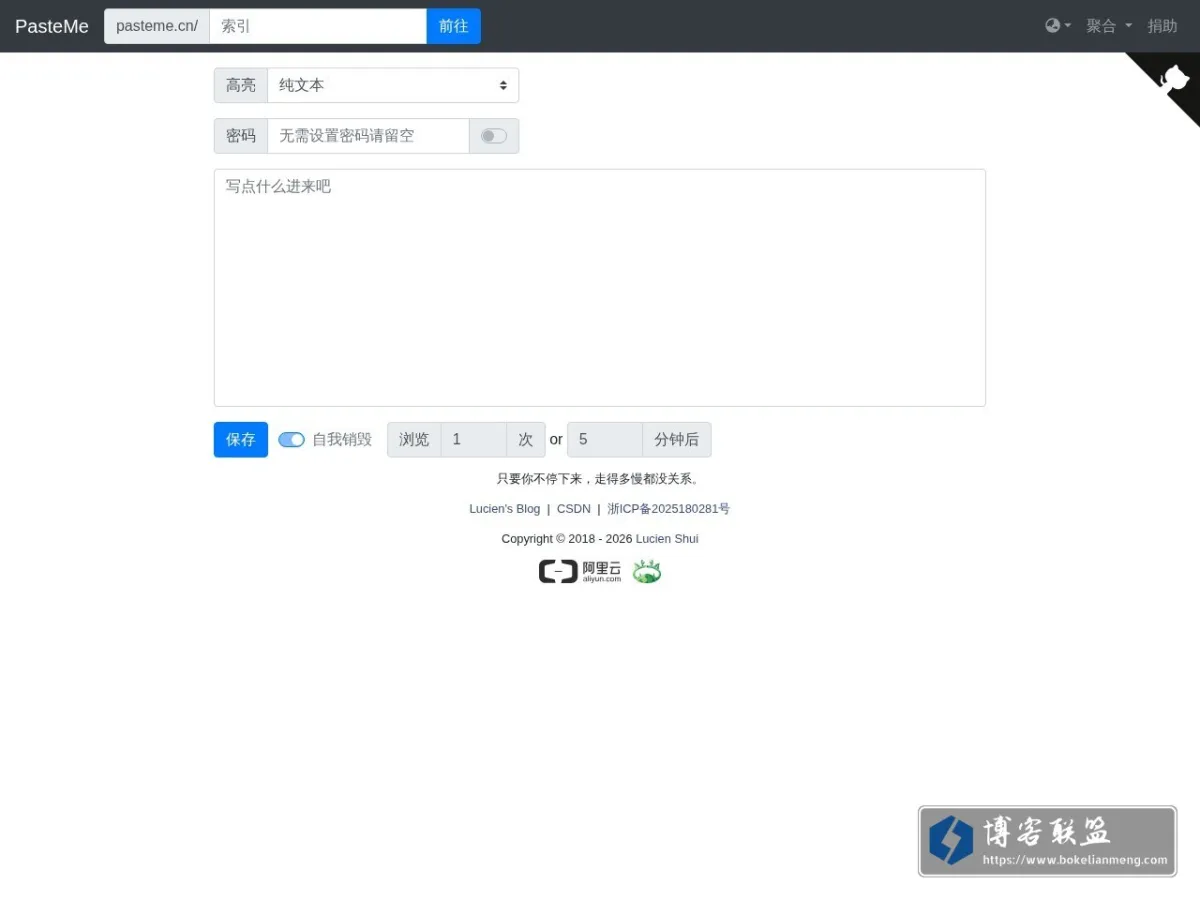
Task: Focus the password input field
Action: 368,136
